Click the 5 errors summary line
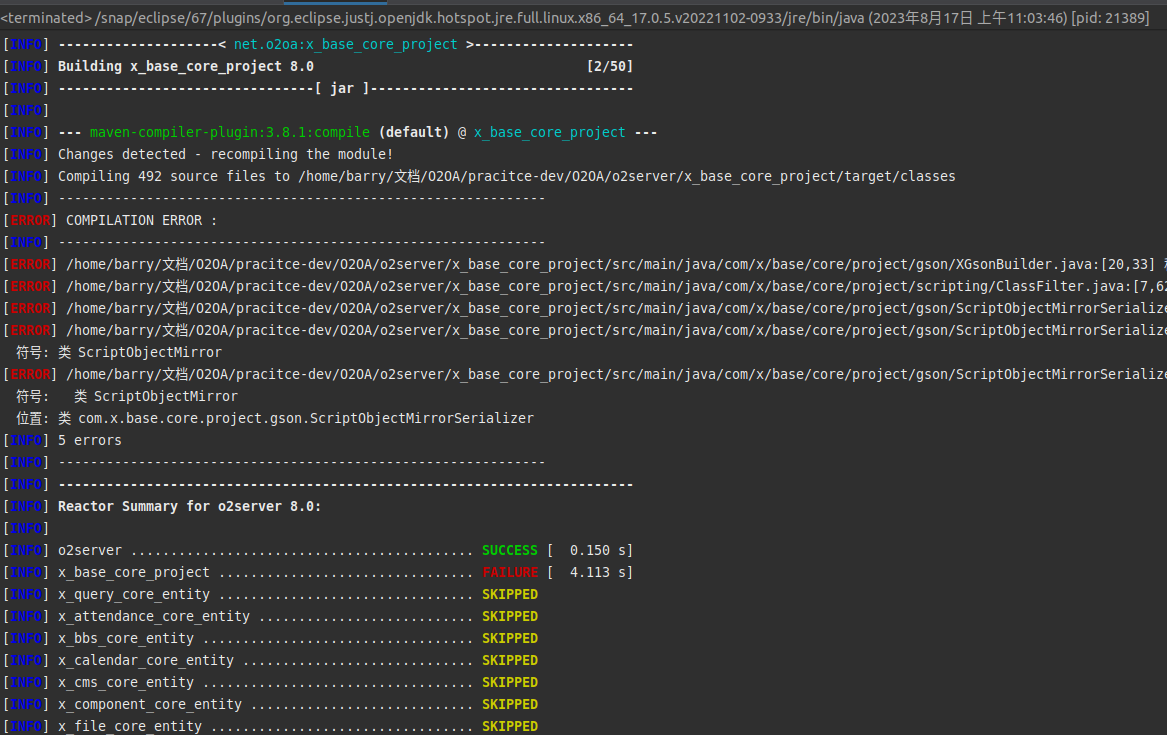The image size is (1167, 735). (89, 440)
